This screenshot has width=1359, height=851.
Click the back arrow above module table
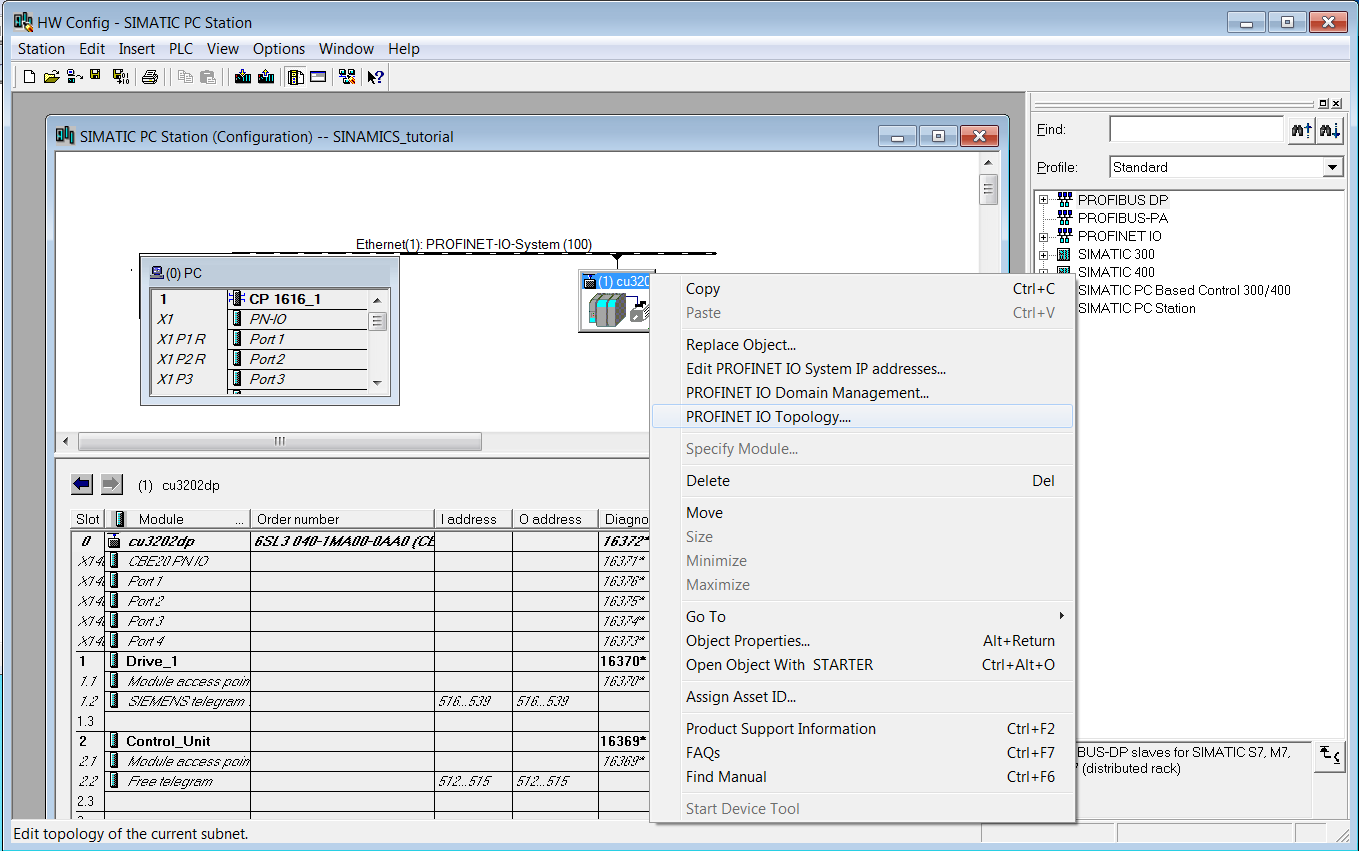[x=82, y=484]
